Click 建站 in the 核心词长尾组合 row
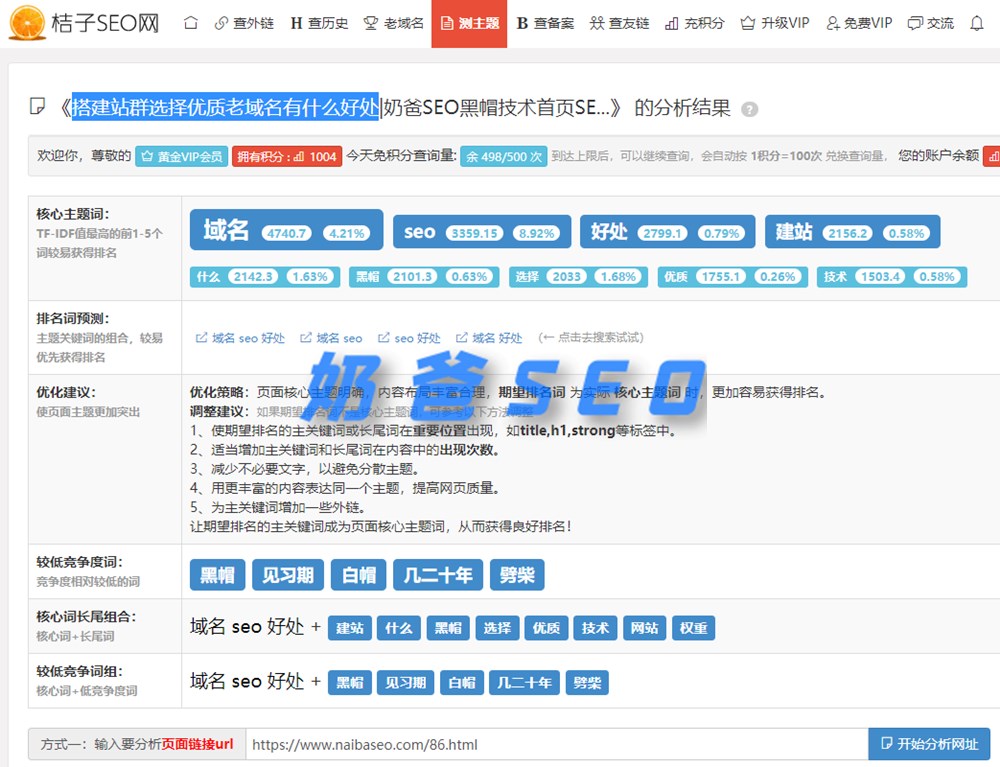The height and width of the screenshot is (767, 1000). point(349,628)
